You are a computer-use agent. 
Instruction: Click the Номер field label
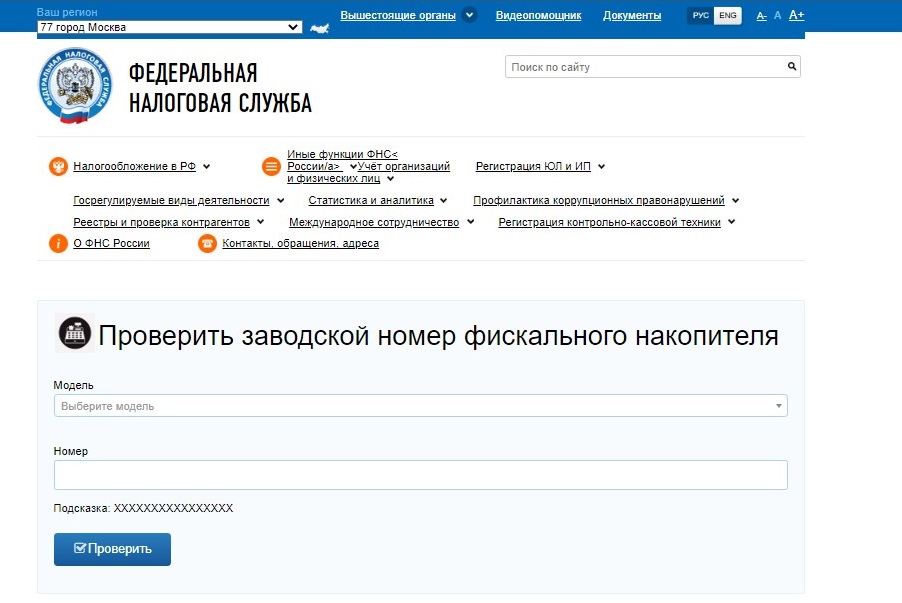click(71, 451)
